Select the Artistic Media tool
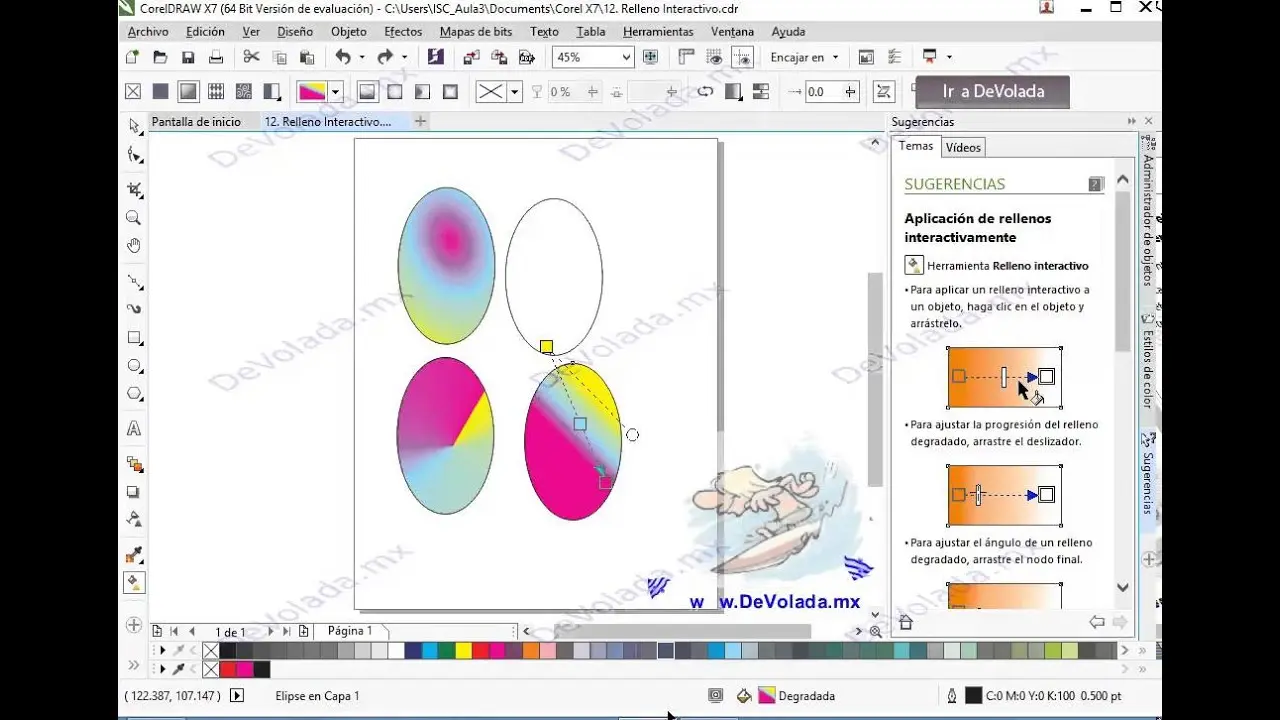 134,309
